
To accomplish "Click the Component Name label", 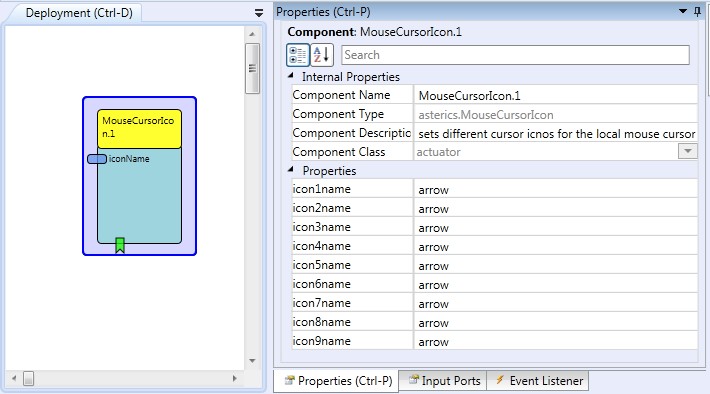I will coord(341,95).
